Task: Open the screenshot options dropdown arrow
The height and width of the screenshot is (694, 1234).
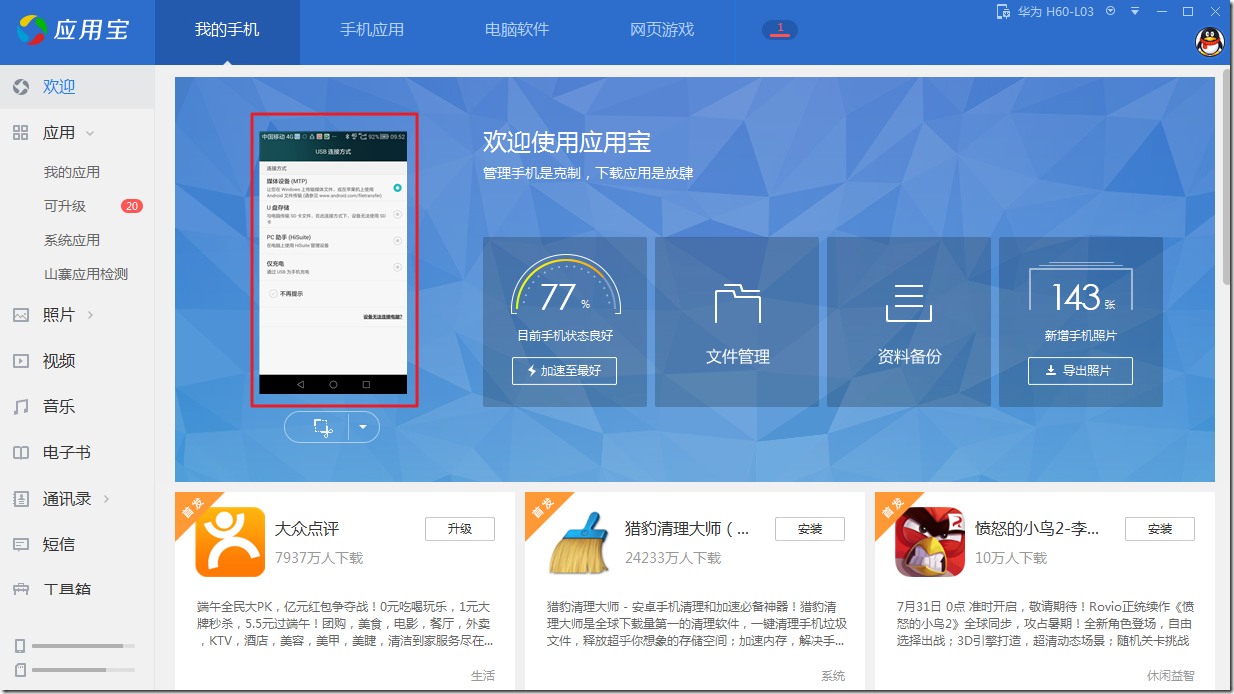Action: (x=363, y=427)
